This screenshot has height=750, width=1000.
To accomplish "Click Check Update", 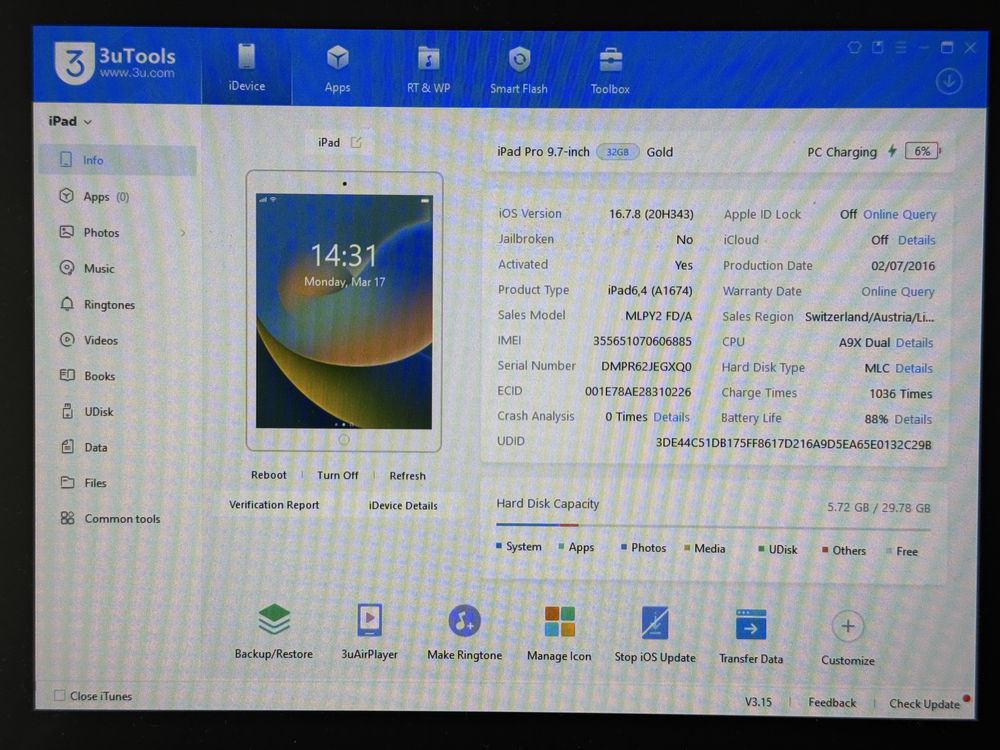I will 924,703.
